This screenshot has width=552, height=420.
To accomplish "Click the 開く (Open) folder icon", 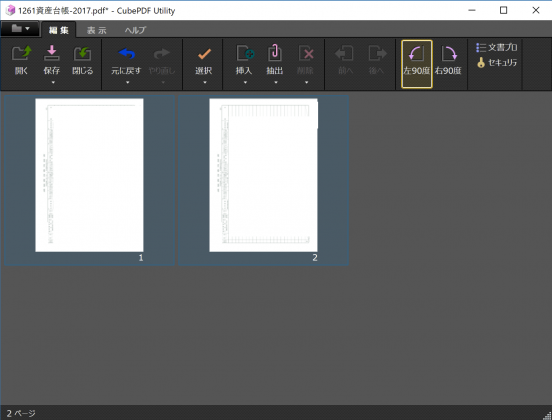I will 21,54.
